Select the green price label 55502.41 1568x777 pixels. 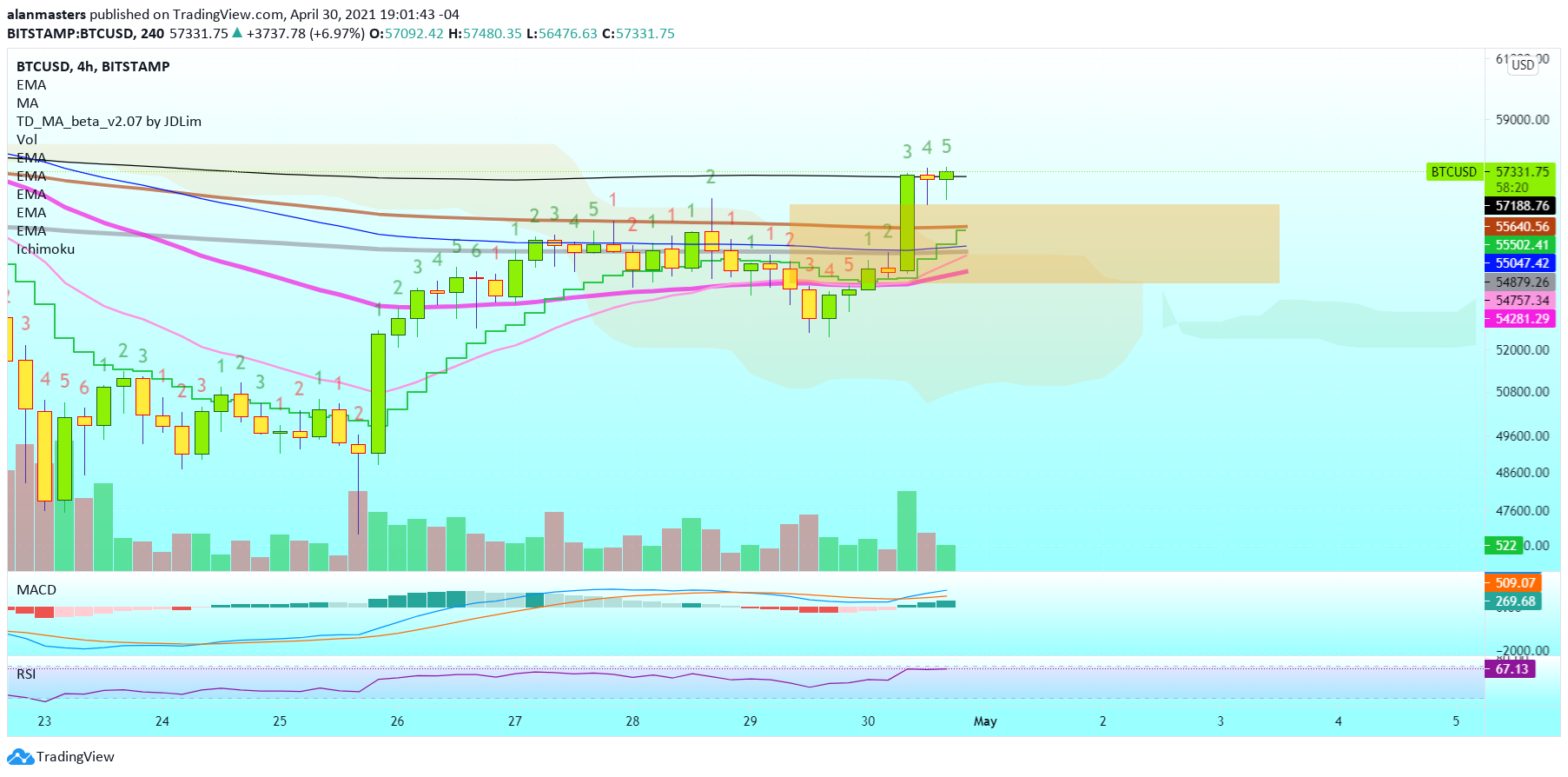[x=1520, y=244]
